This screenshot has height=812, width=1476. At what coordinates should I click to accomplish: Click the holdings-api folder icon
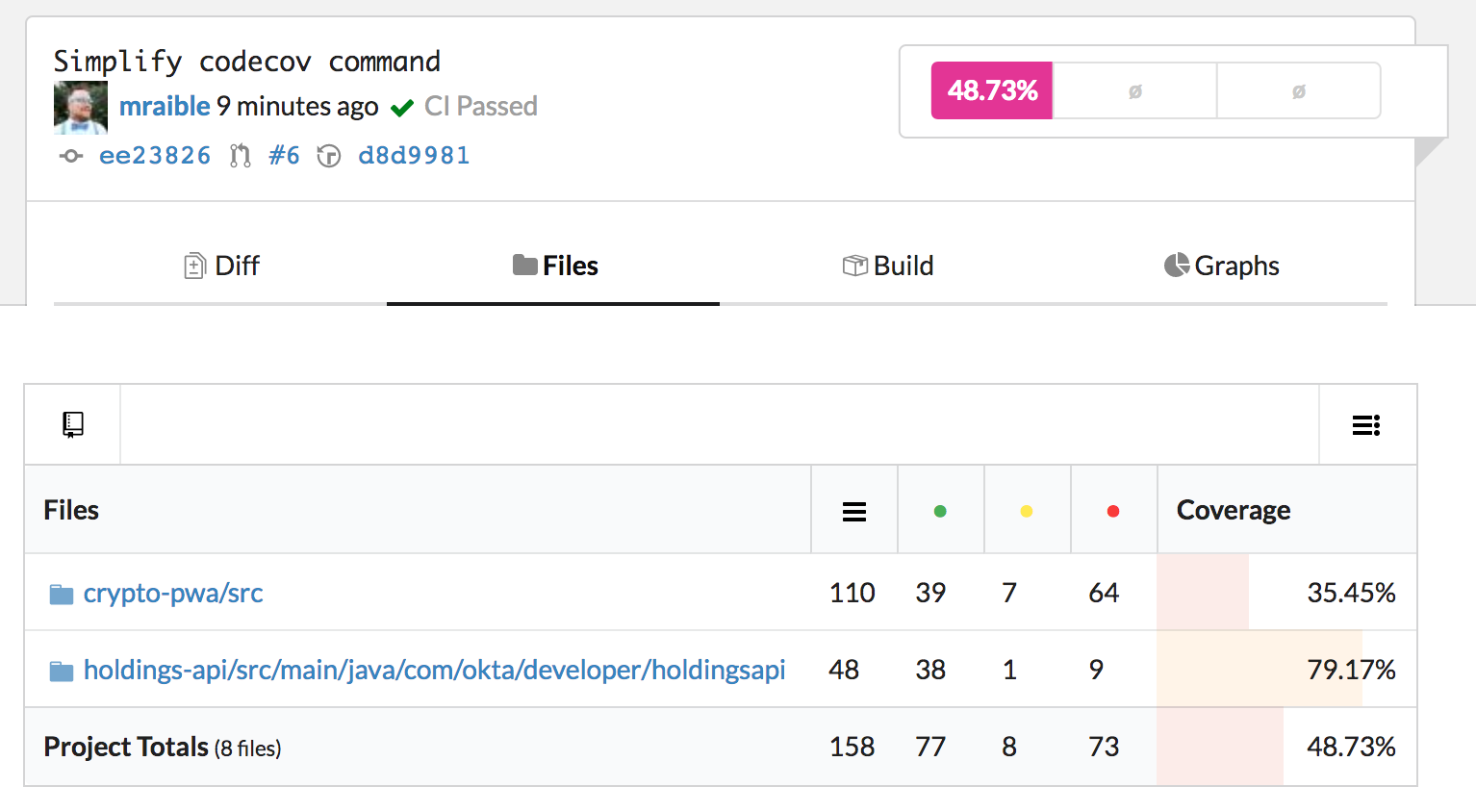point(62,672)
